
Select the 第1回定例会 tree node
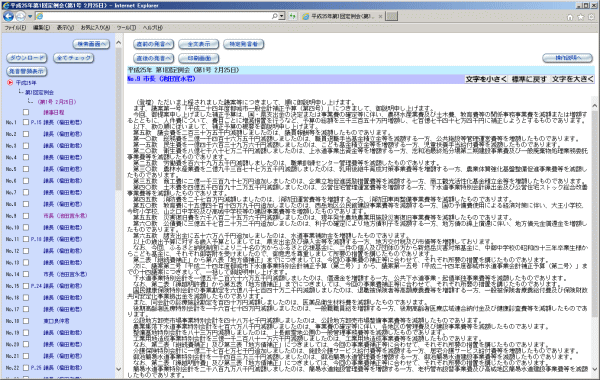tap(39, 93)
